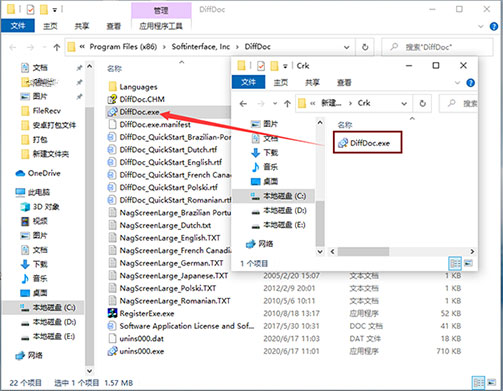
Task: Select the DiffDoc.exe.manifest file
Action: pos(149,125)
